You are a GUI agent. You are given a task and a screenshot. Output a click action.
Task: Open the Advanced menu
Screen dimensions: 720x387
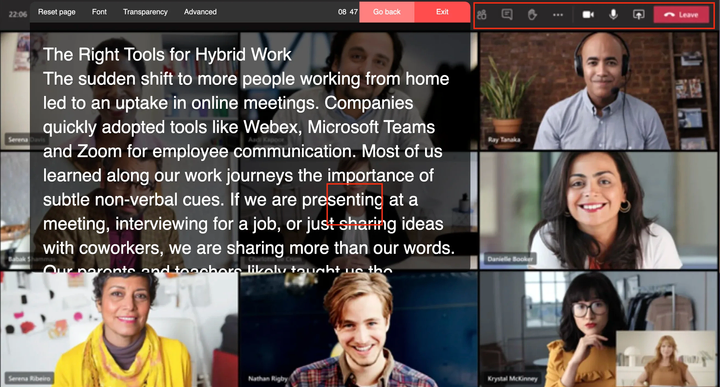coord(200,12)
